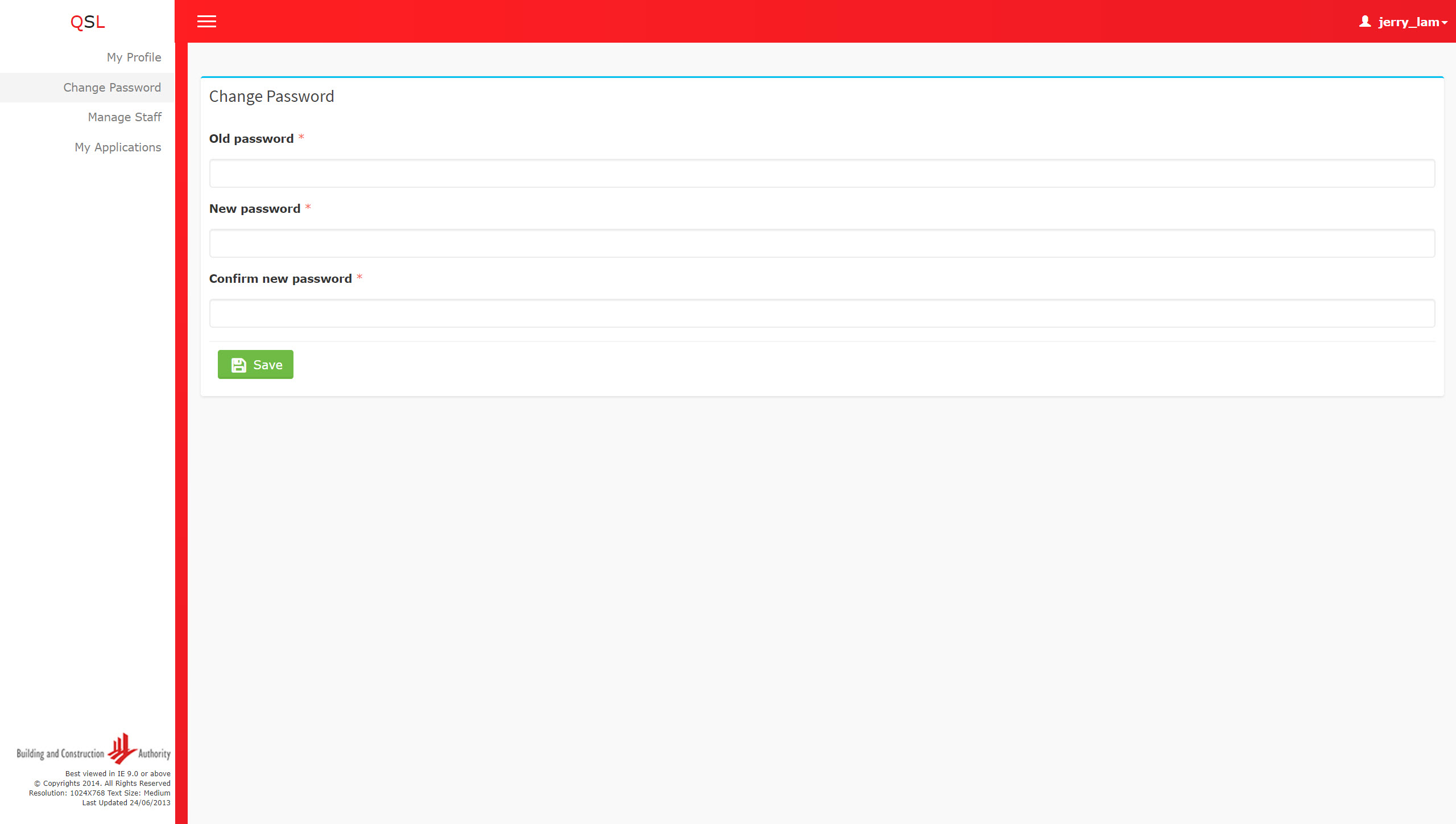Click the Old password input field
The image size is (1456, 824).
822,172
